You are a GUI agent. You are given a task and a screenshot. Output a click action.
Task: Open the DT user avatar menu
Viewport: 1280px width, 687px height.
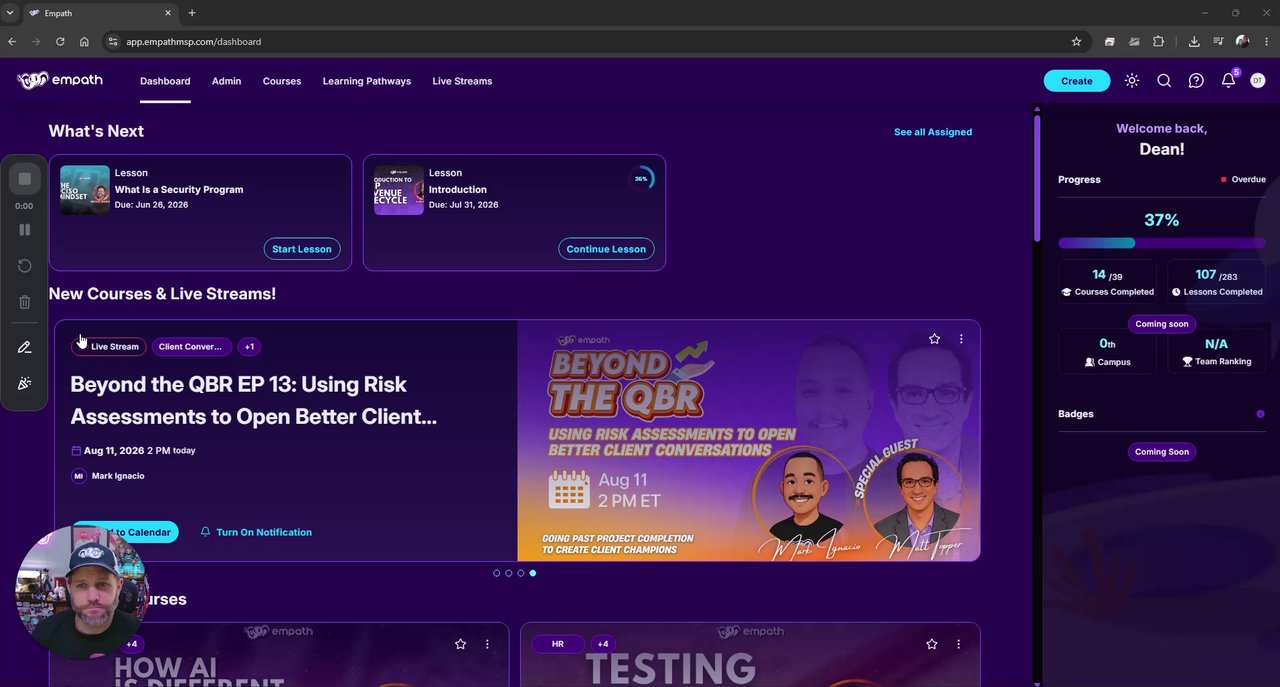coord(1258,81)
